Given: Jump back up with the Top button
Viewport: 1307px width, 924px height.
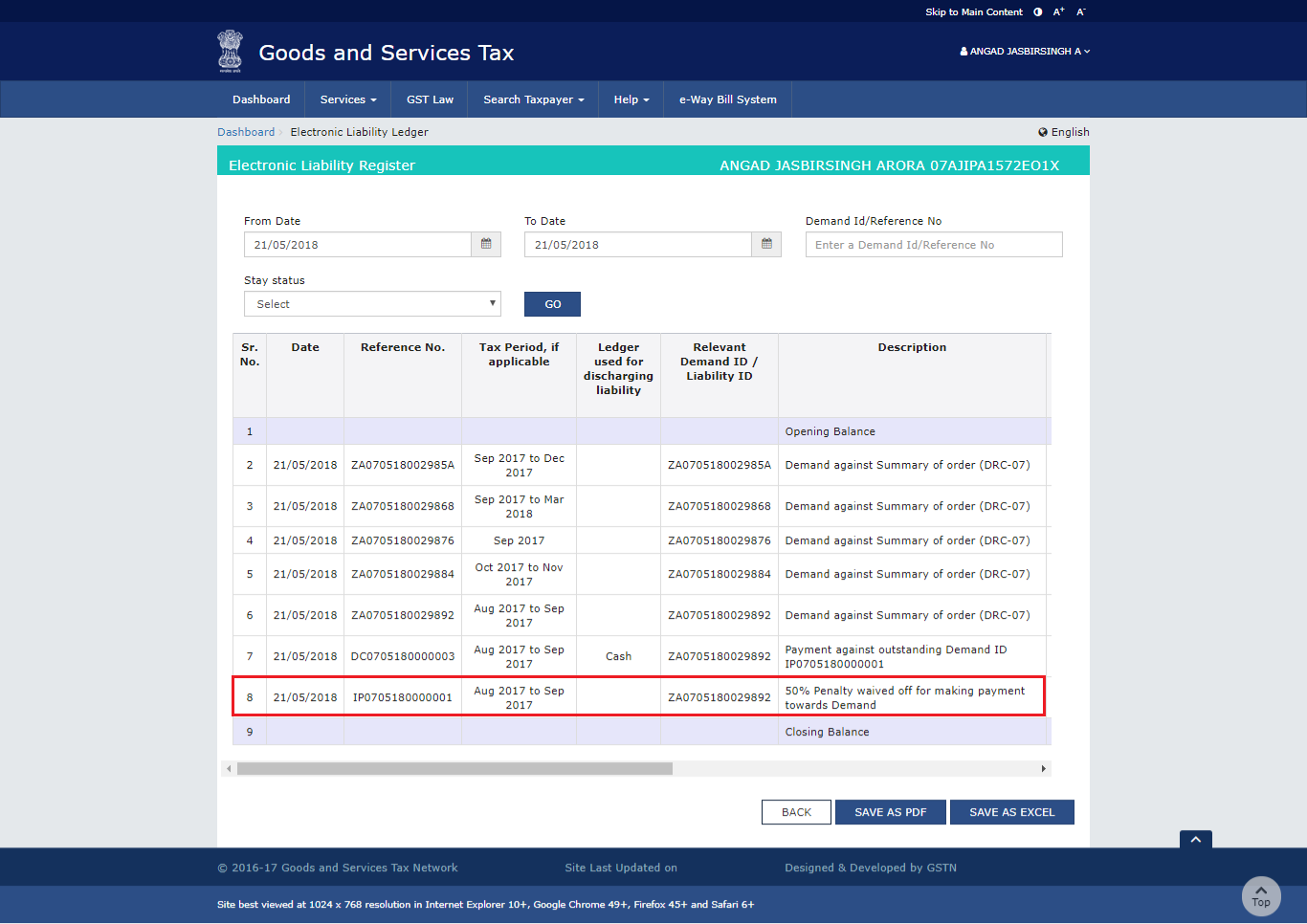Looking at the screenshot, I should coord(1261,896).
